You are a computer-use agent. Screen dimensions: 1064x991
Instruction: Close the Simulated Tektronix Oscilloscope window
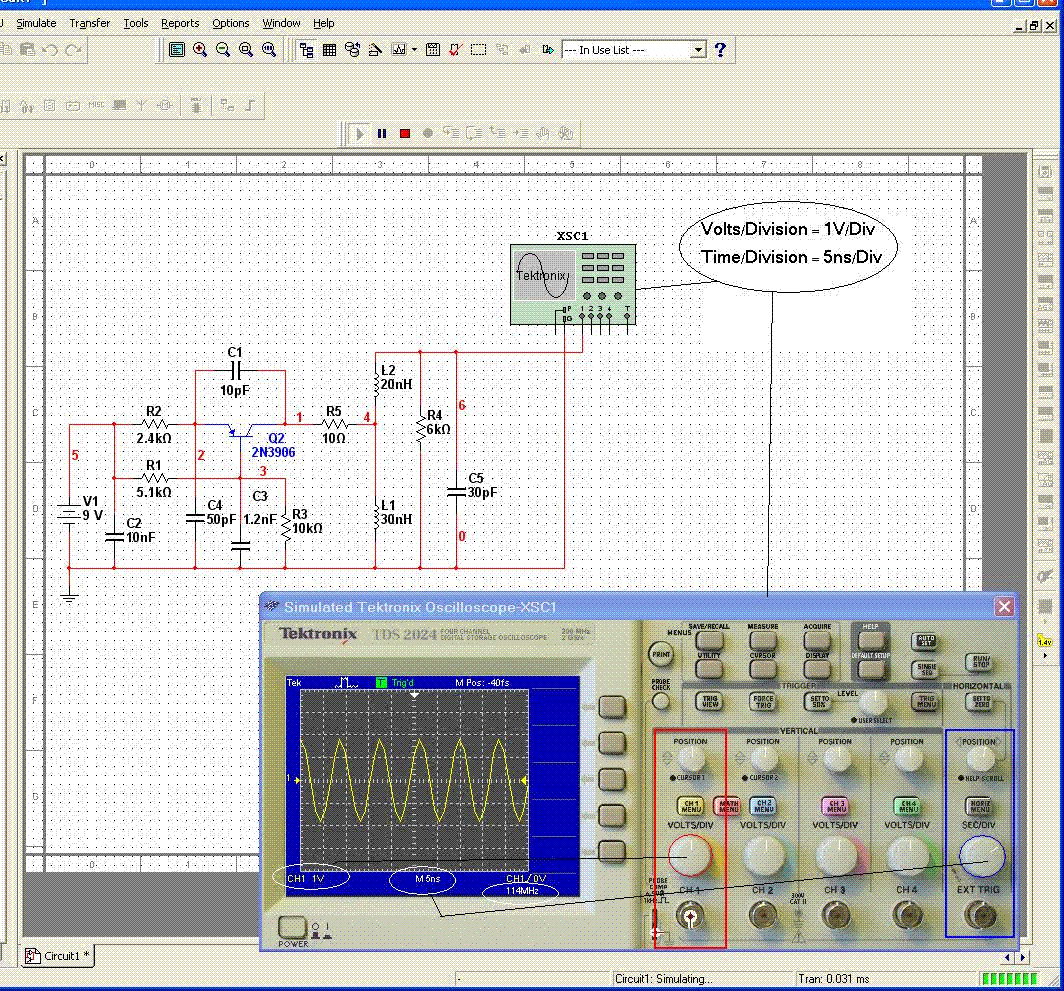pos(1004,606)
